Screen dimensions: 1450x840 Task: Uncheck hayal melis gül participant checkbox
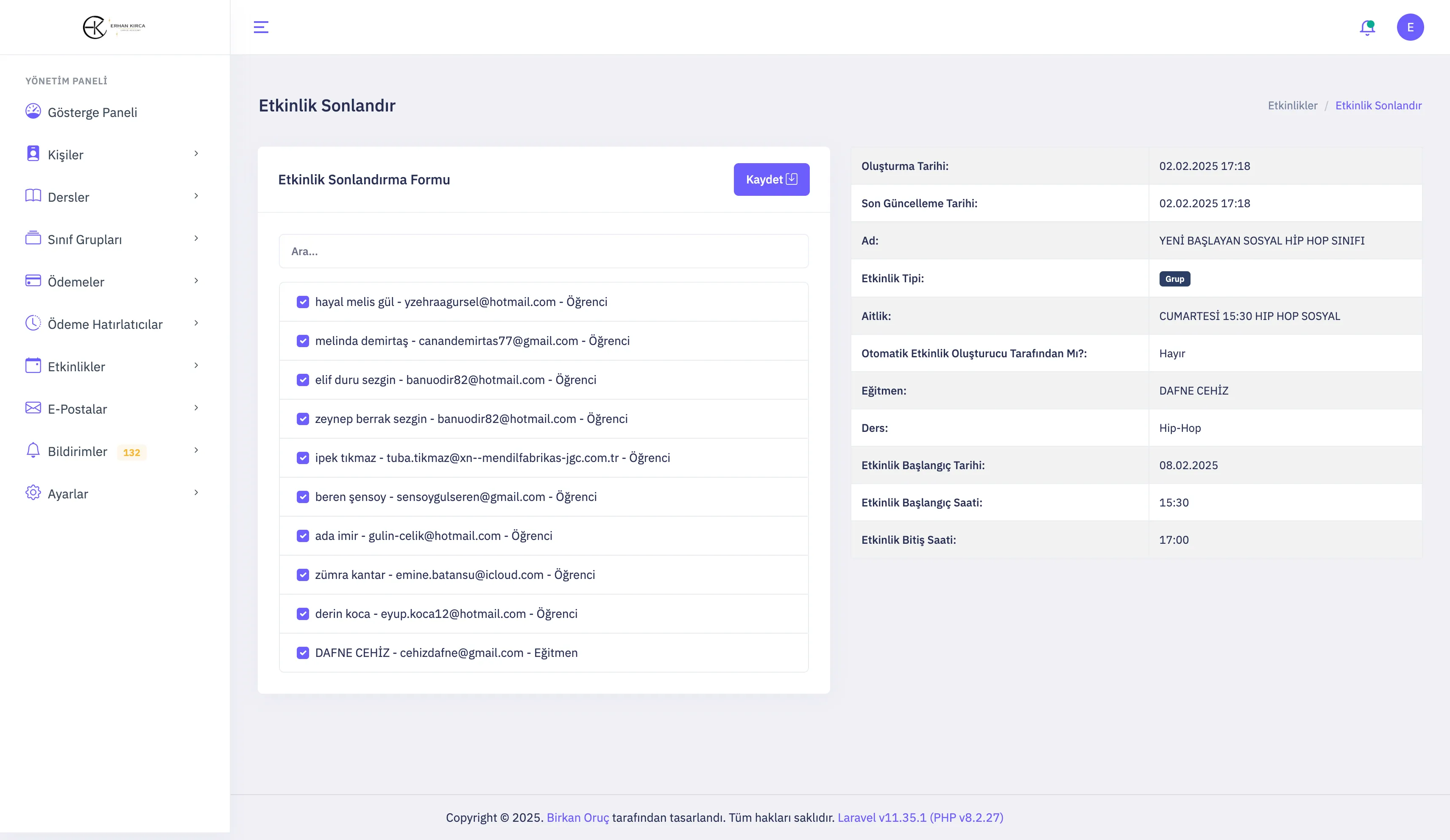click(303, 302)
